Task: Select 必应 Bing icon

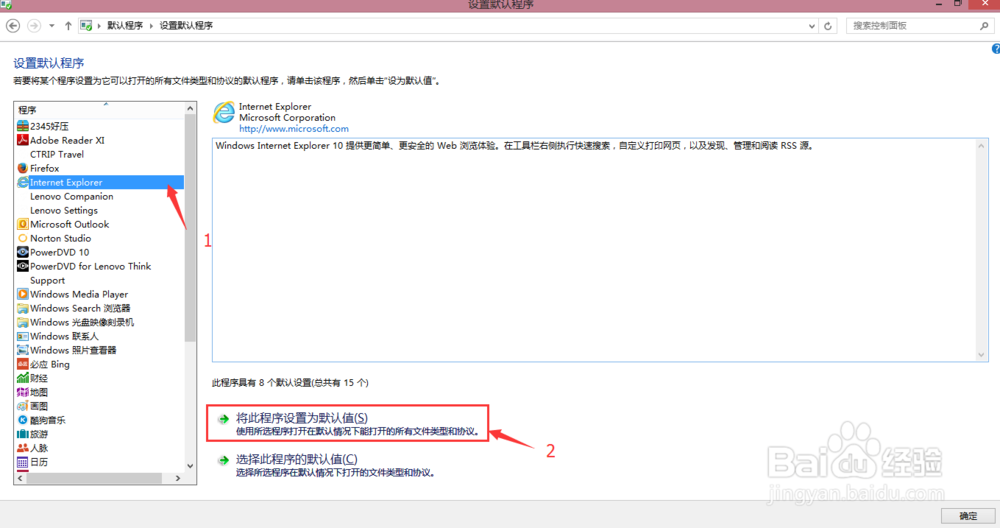Action: [x=22, y=364]
